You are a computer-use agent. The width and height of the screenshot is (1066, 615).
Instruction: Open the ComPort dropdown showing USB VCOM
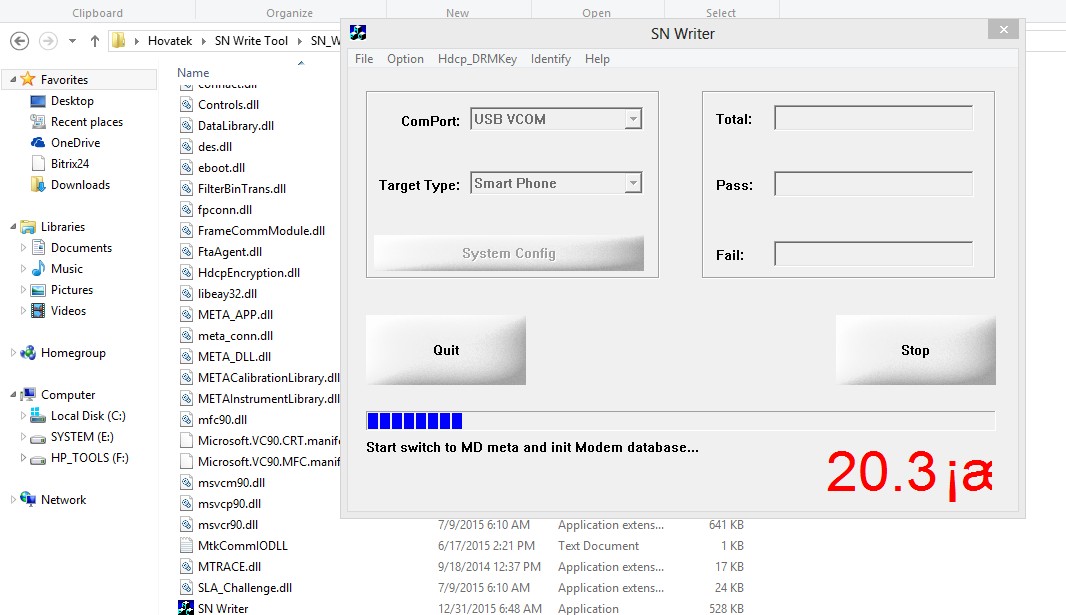633,118
